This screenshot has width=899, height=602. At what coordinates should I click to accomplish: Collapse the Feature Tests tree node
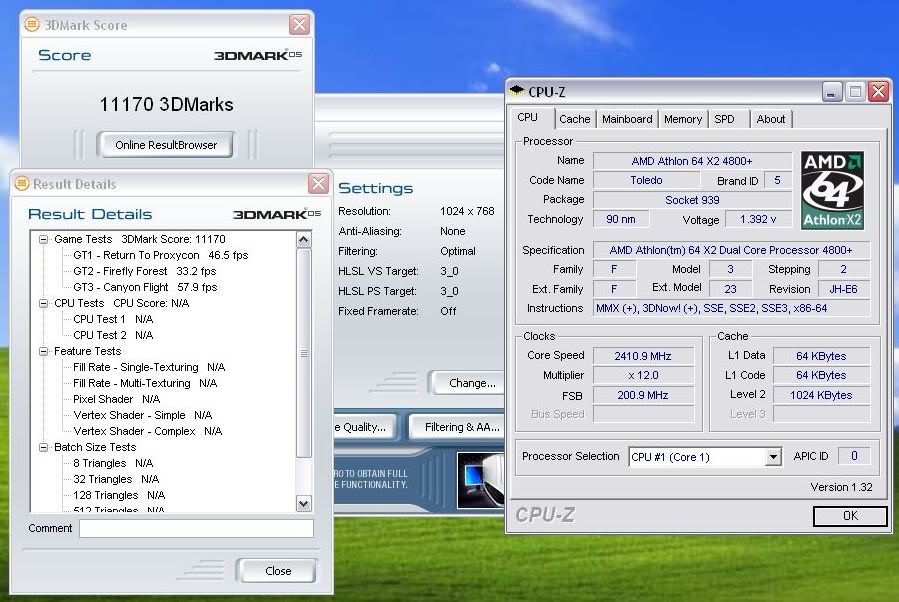(x=44, y=351)
